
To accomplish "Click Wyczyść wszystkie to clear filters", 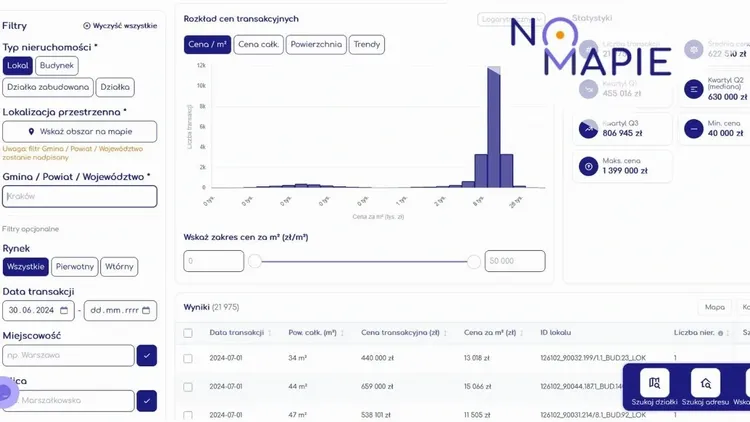I will click(x=120, y=26).
